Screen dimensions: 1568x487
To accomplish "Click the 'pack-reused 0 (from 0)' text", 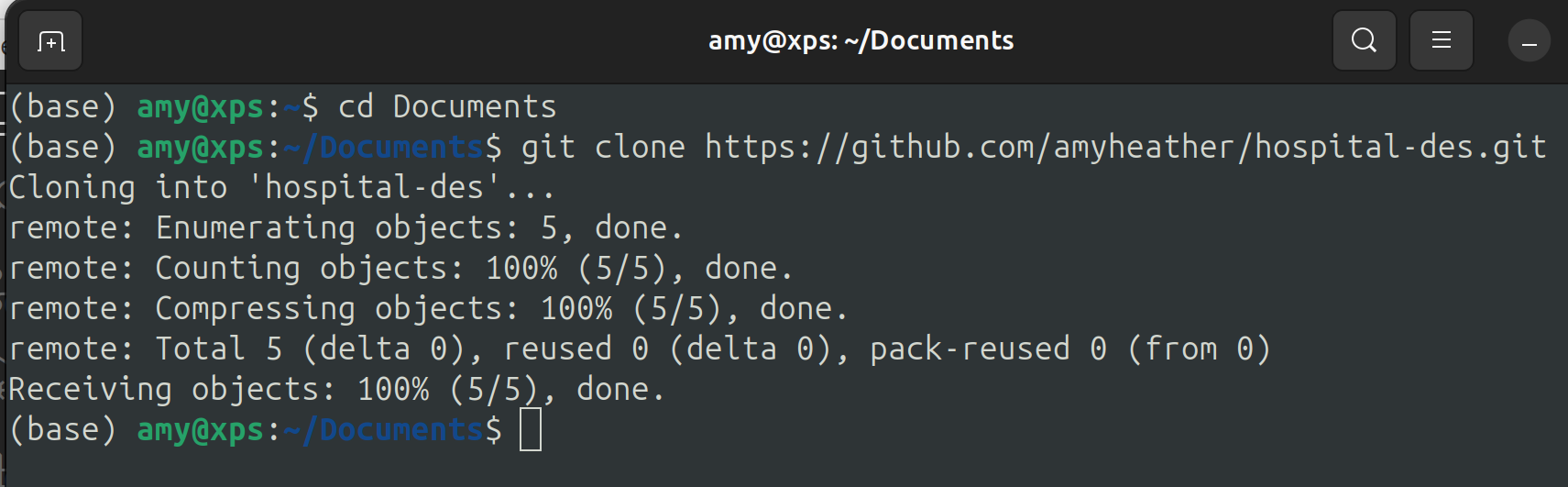I will coord(1070,349).
